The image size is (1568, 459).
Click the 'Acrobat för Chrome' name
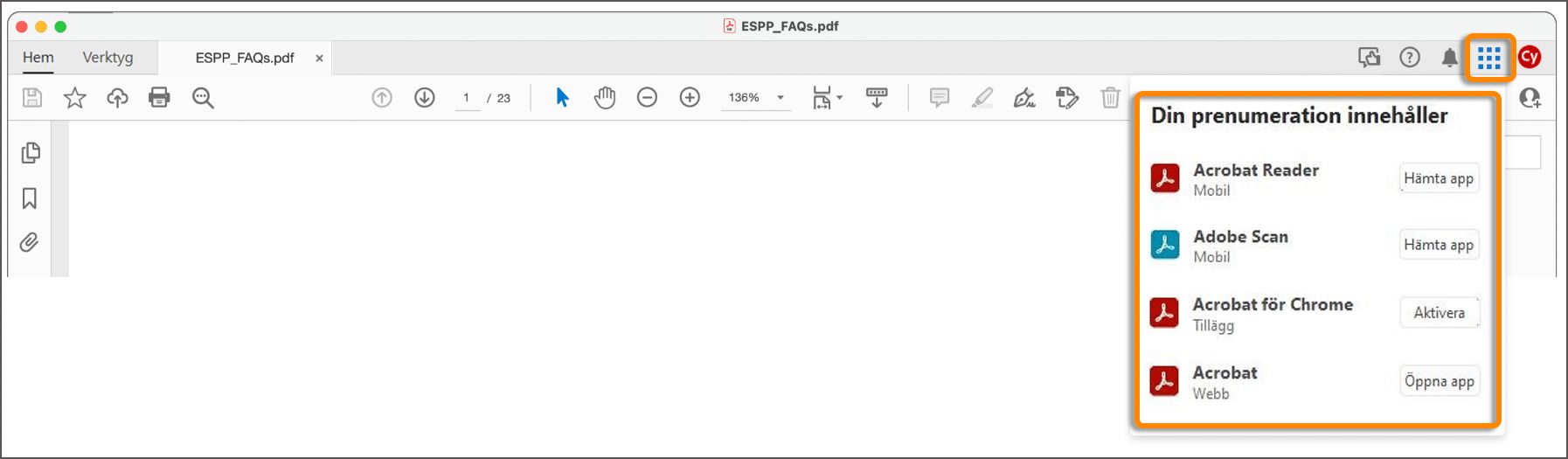click(x=1273, y=304)
